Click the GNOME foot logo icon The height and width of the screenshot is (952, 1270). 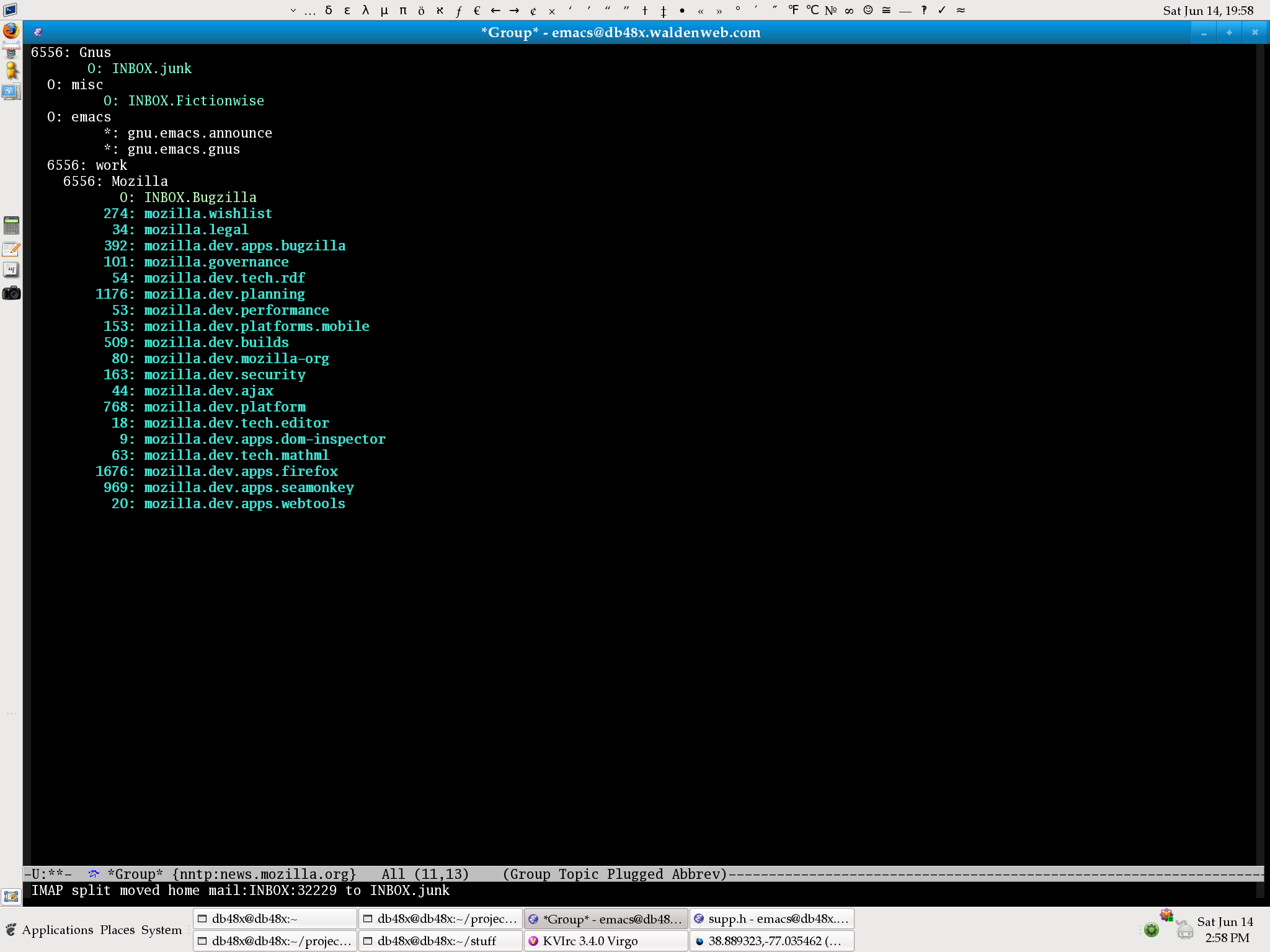tap(11, 930)
